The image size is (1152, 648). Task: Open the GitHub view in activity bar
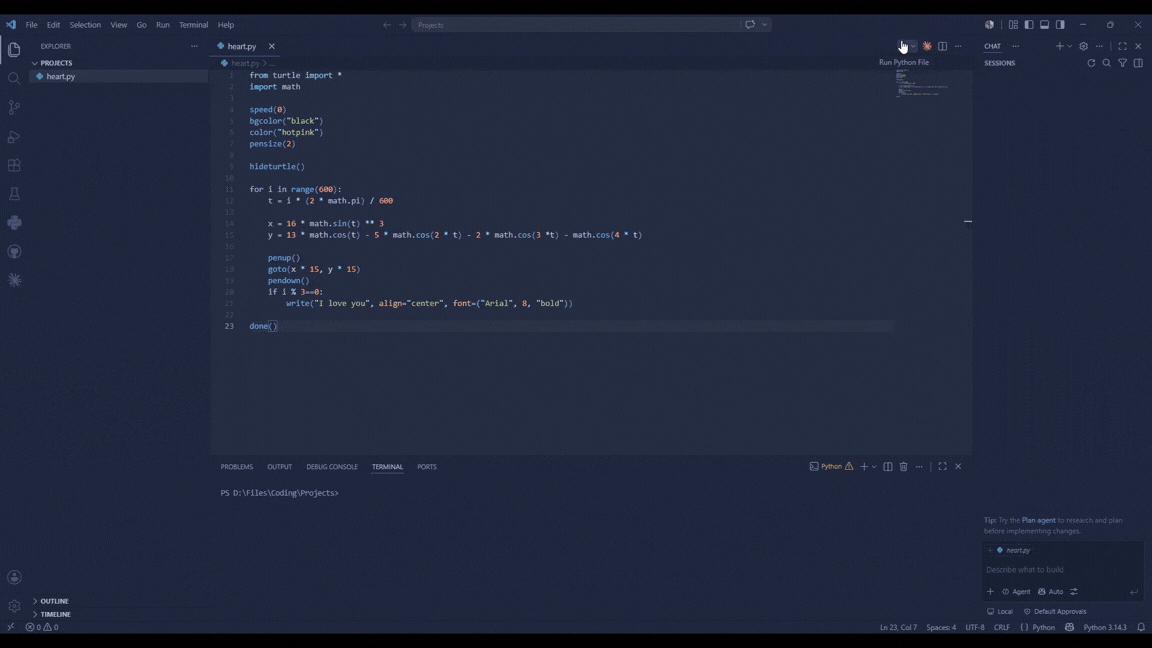(x=14, y=251)
